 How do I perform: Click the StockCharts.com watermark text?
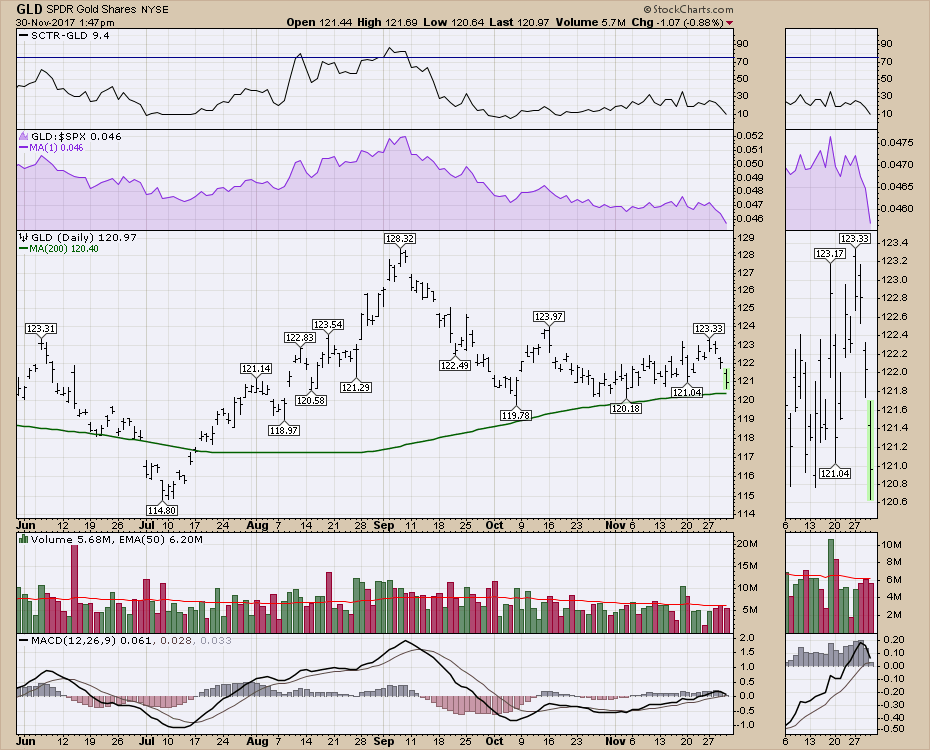click(x=689, y=9)
